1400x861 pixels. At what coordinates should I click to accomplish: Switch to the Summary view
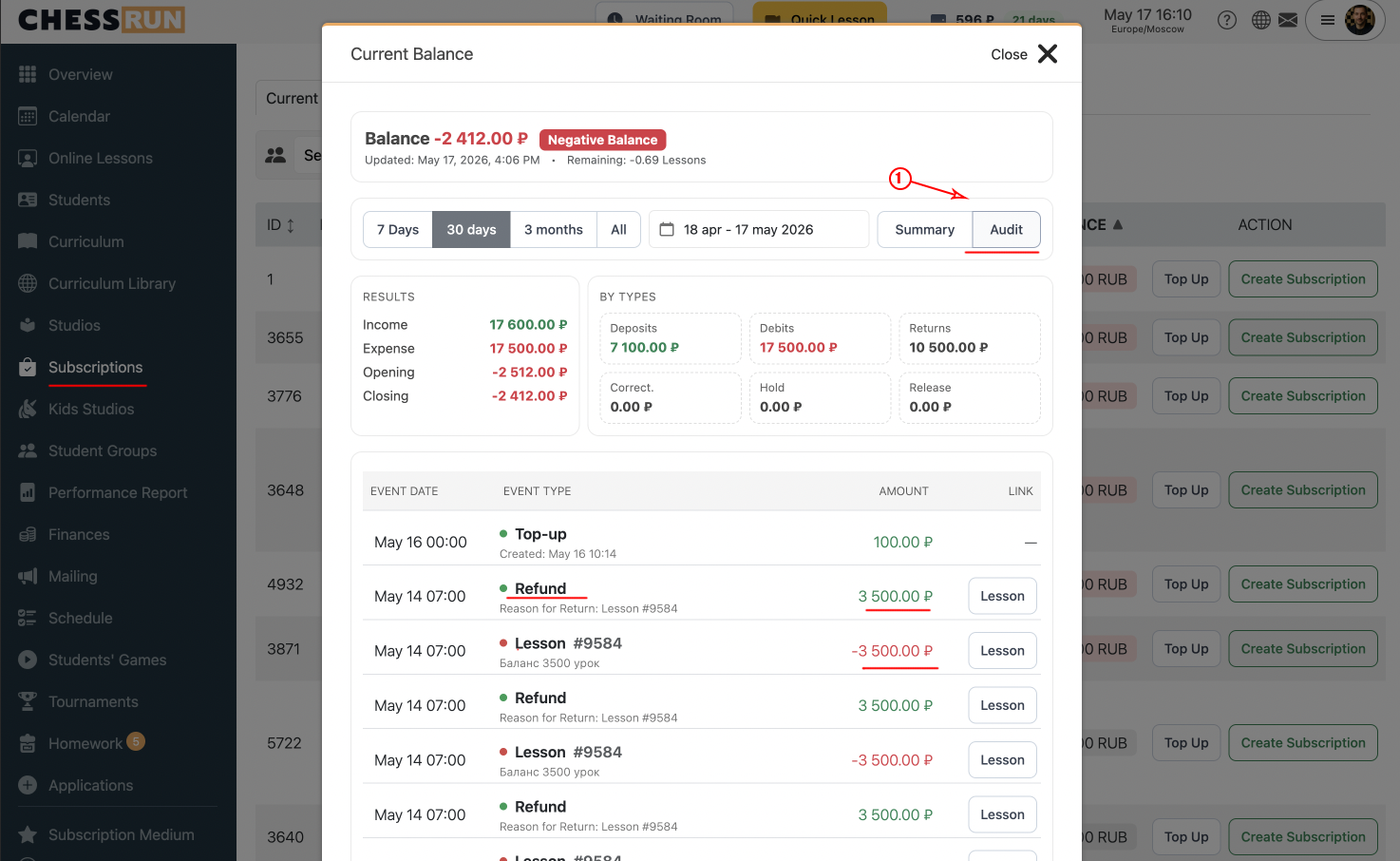(925, 229)
